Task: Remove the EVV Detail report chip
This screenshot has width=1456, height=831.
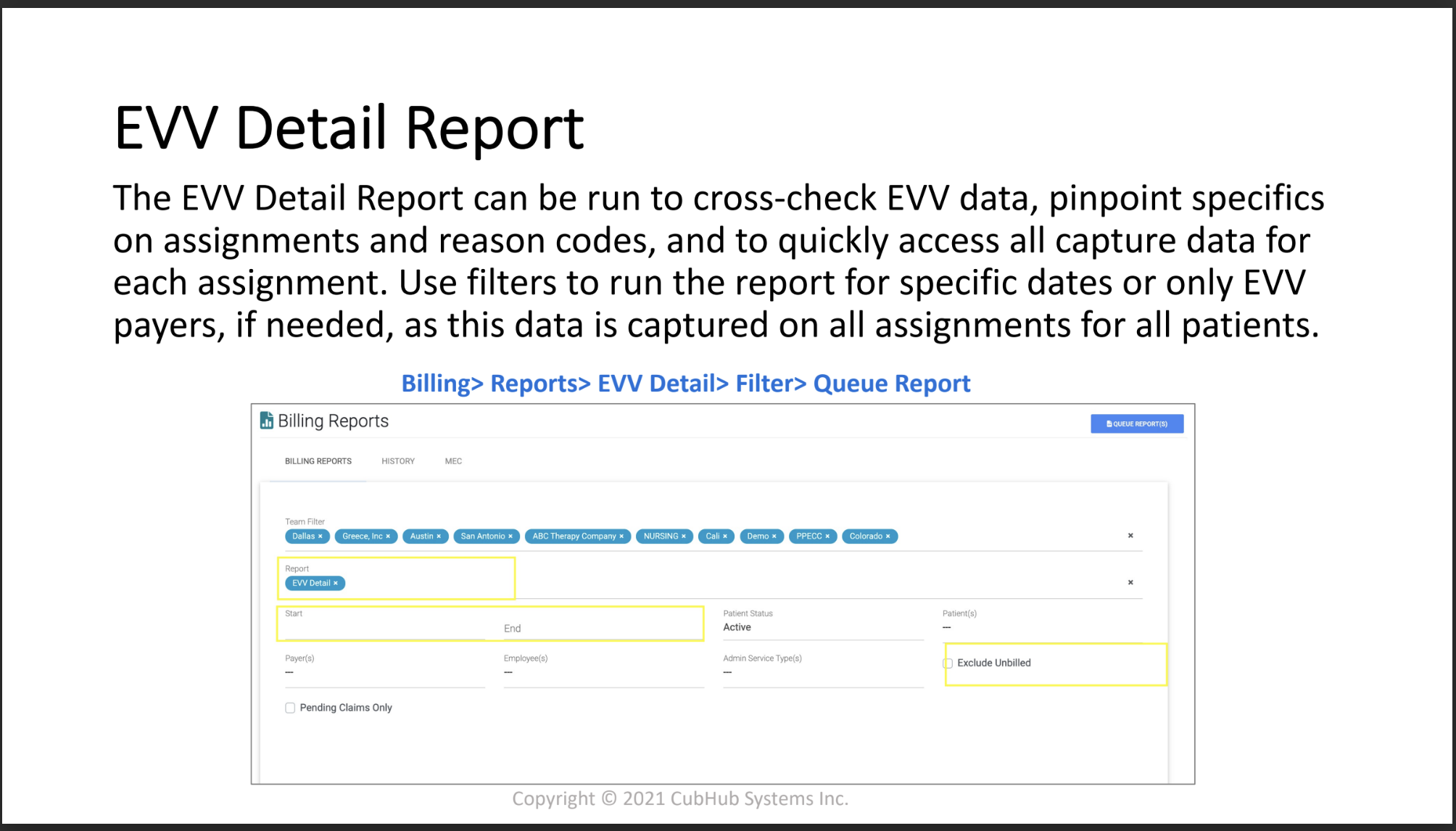Action: 336,583
